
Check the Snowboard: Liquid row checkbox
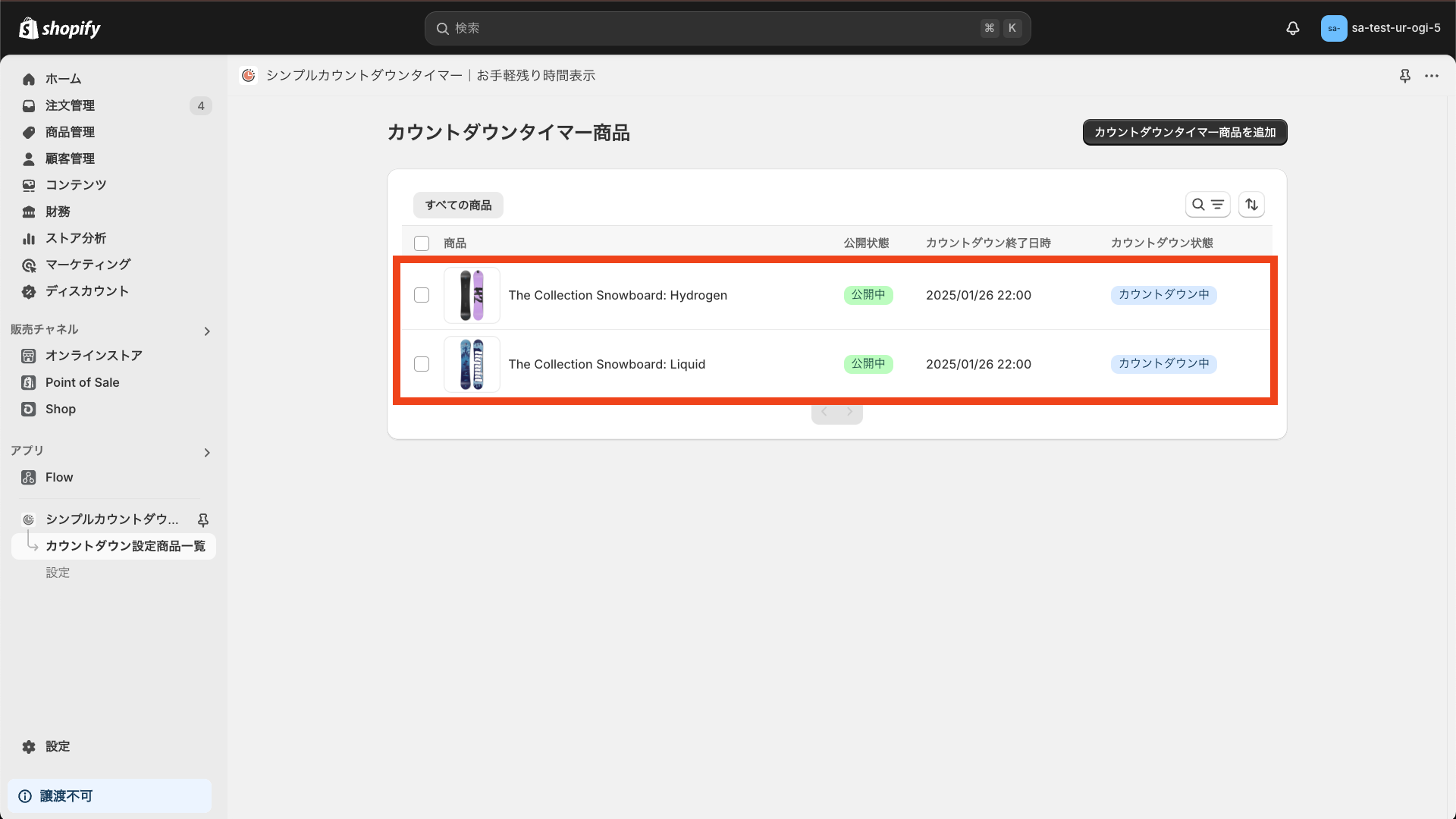422,364
